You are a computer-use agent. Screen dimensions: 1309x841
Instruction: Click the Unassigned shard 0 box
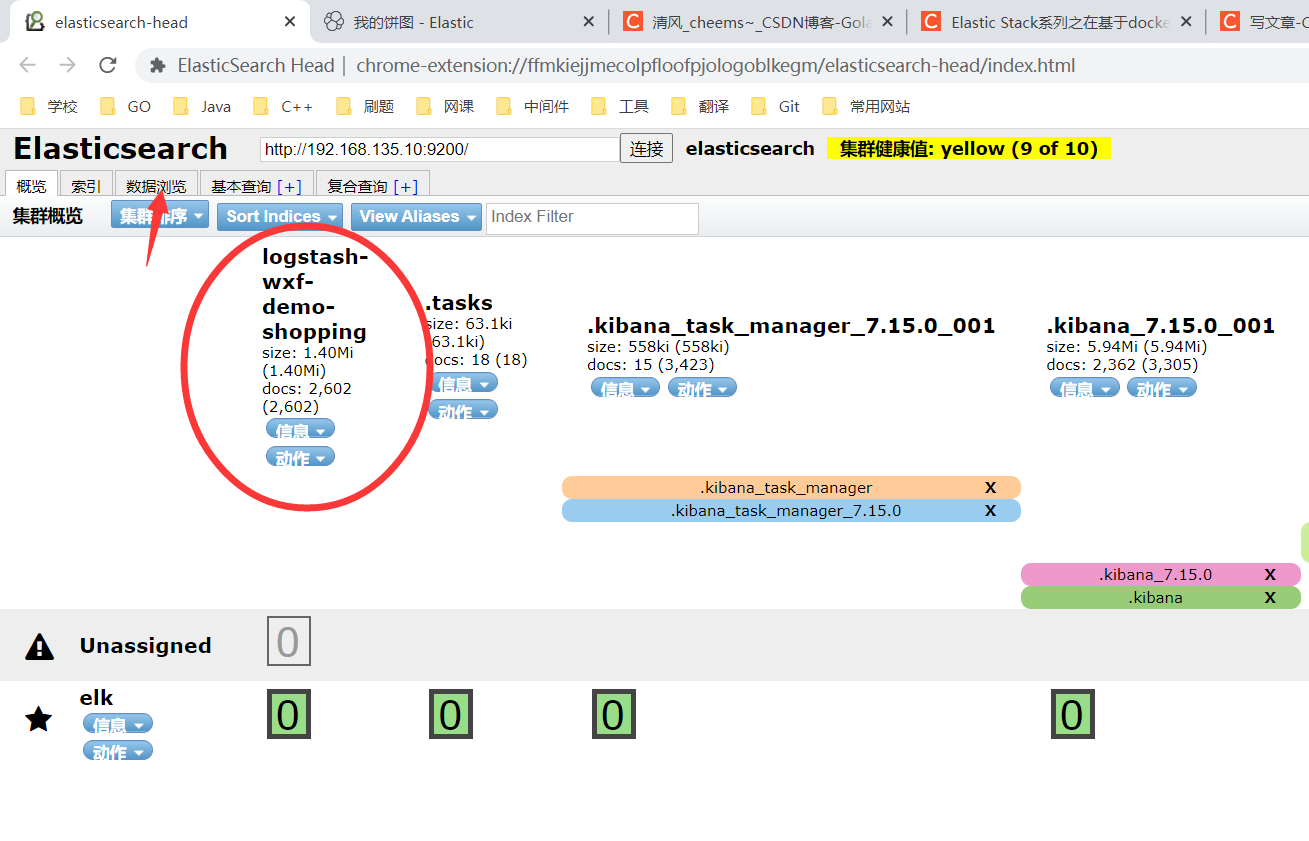coord(288,641)
